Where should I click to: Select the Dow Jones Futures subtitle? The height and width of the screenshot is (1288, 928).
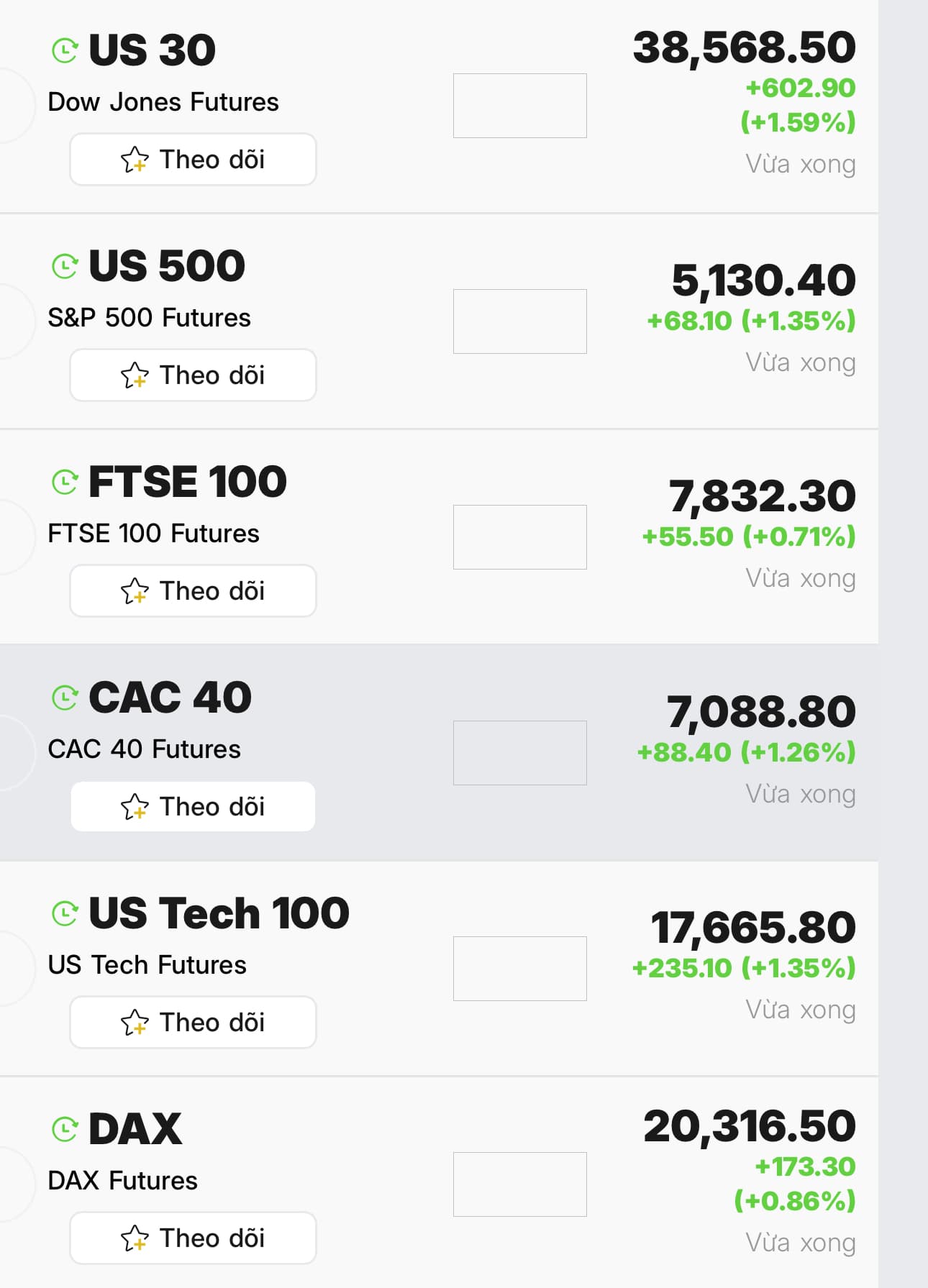click(x=163, y=102)
